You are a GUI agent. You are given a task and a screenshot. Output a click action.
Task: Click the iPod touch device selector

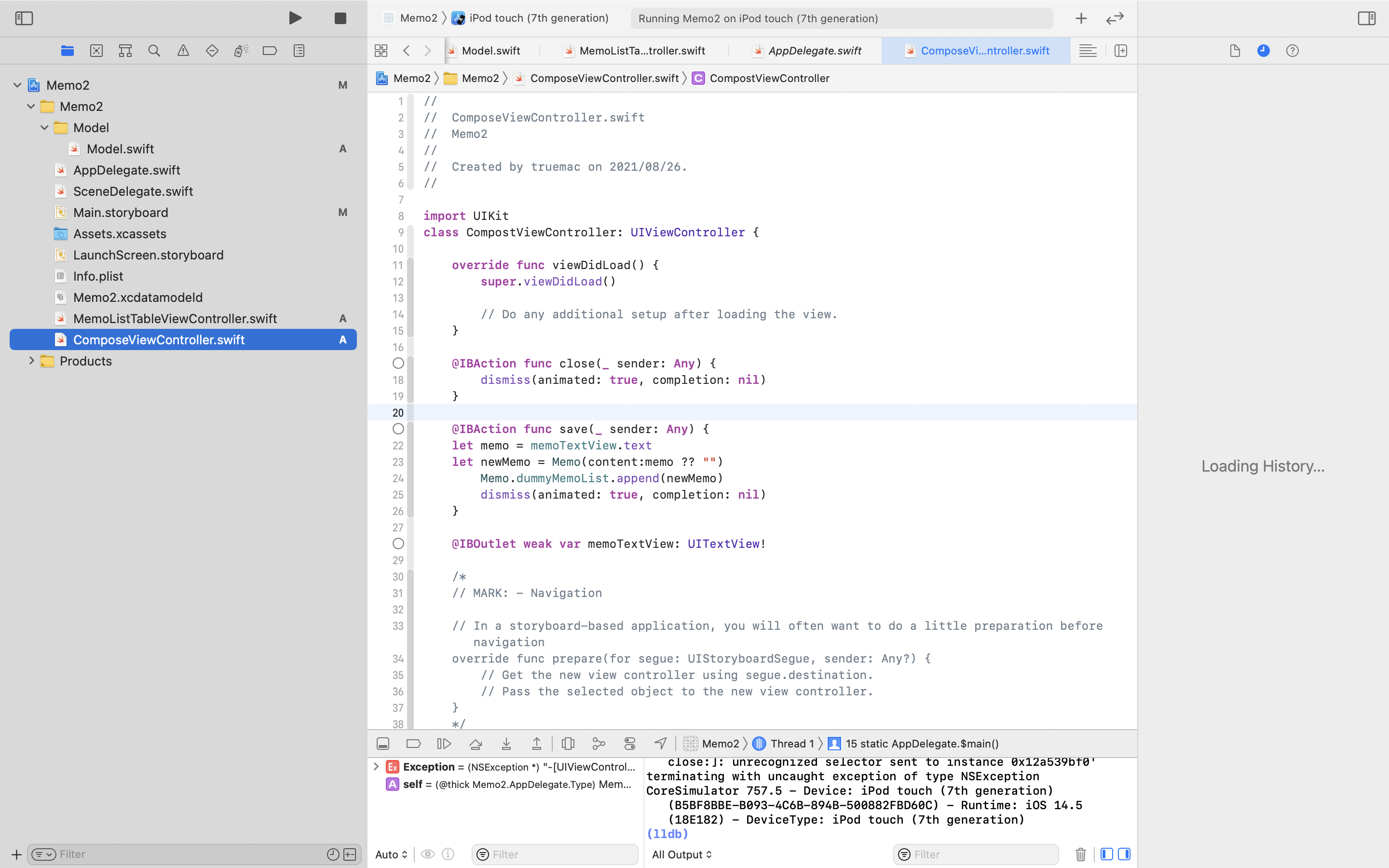538,18
